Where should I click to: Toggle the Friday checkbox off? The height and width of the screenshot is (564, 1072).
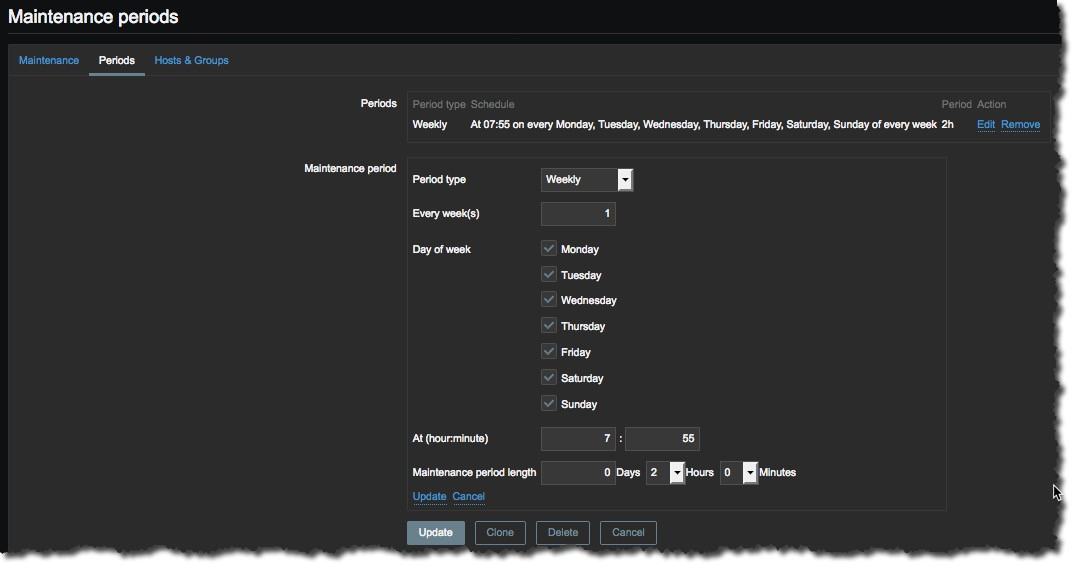point(549,352)
